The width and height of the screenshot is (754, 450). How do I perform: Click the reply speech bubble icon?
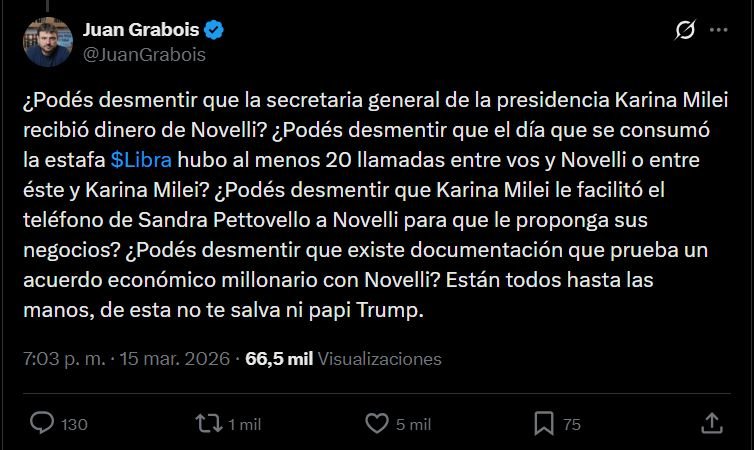click(42, 423)
